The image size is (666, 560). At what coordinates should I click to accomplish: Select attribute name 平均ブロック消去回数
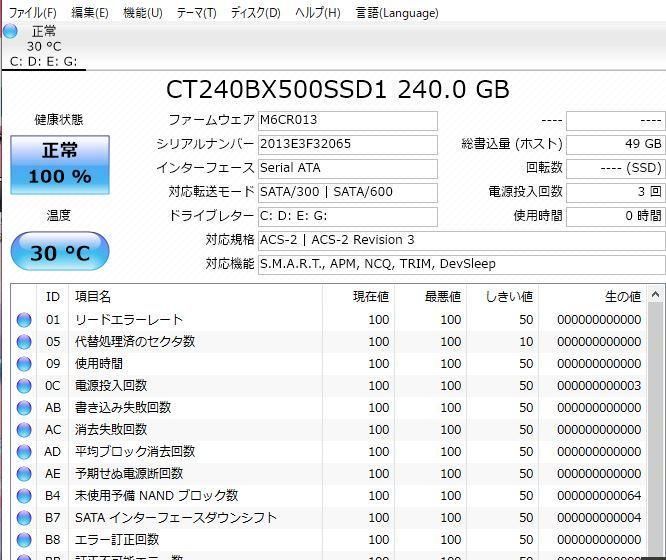[x=135, y=452]
